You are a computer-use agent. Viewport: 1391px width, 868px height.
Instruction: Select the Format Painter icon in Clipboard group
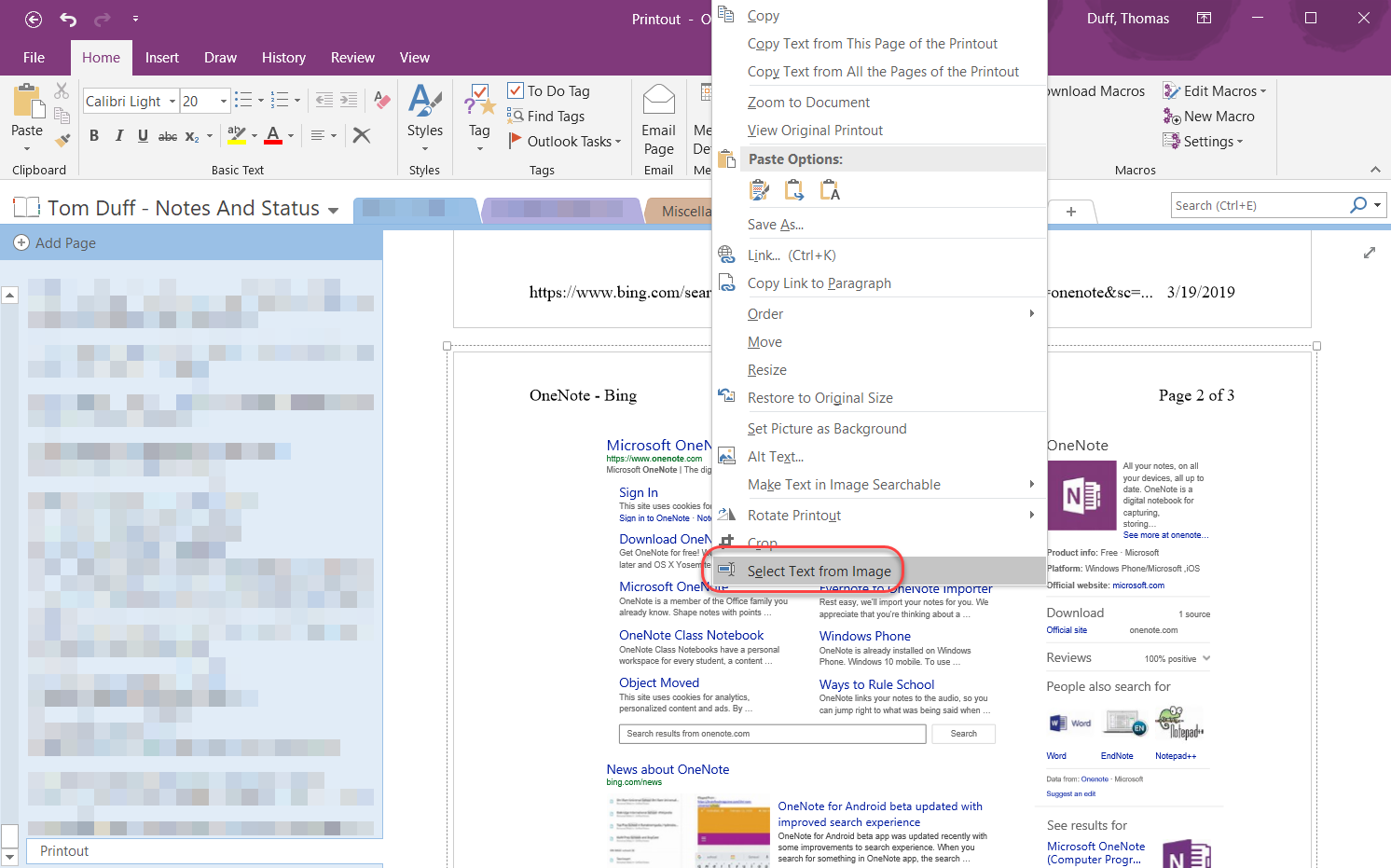pos(62,140)
